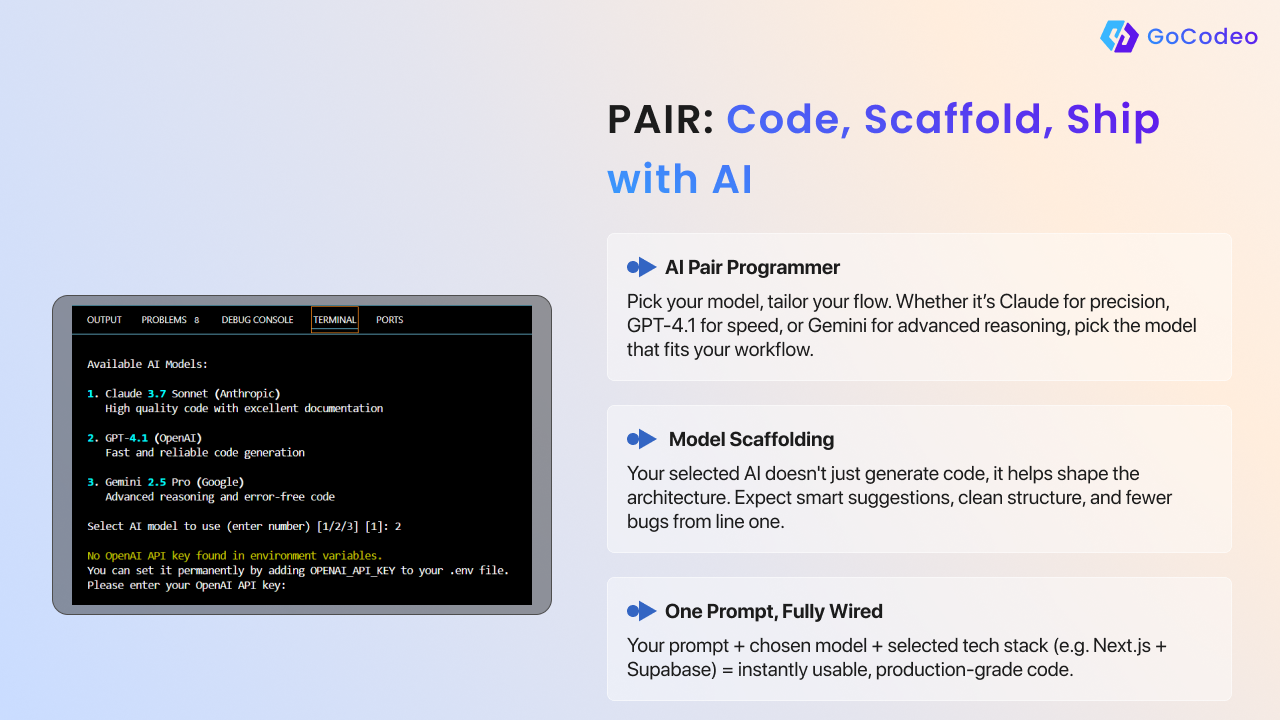Click the "Your prompt + chosen model" description
The height and width of the screenshot is (720, 1280).
[897, 658]
